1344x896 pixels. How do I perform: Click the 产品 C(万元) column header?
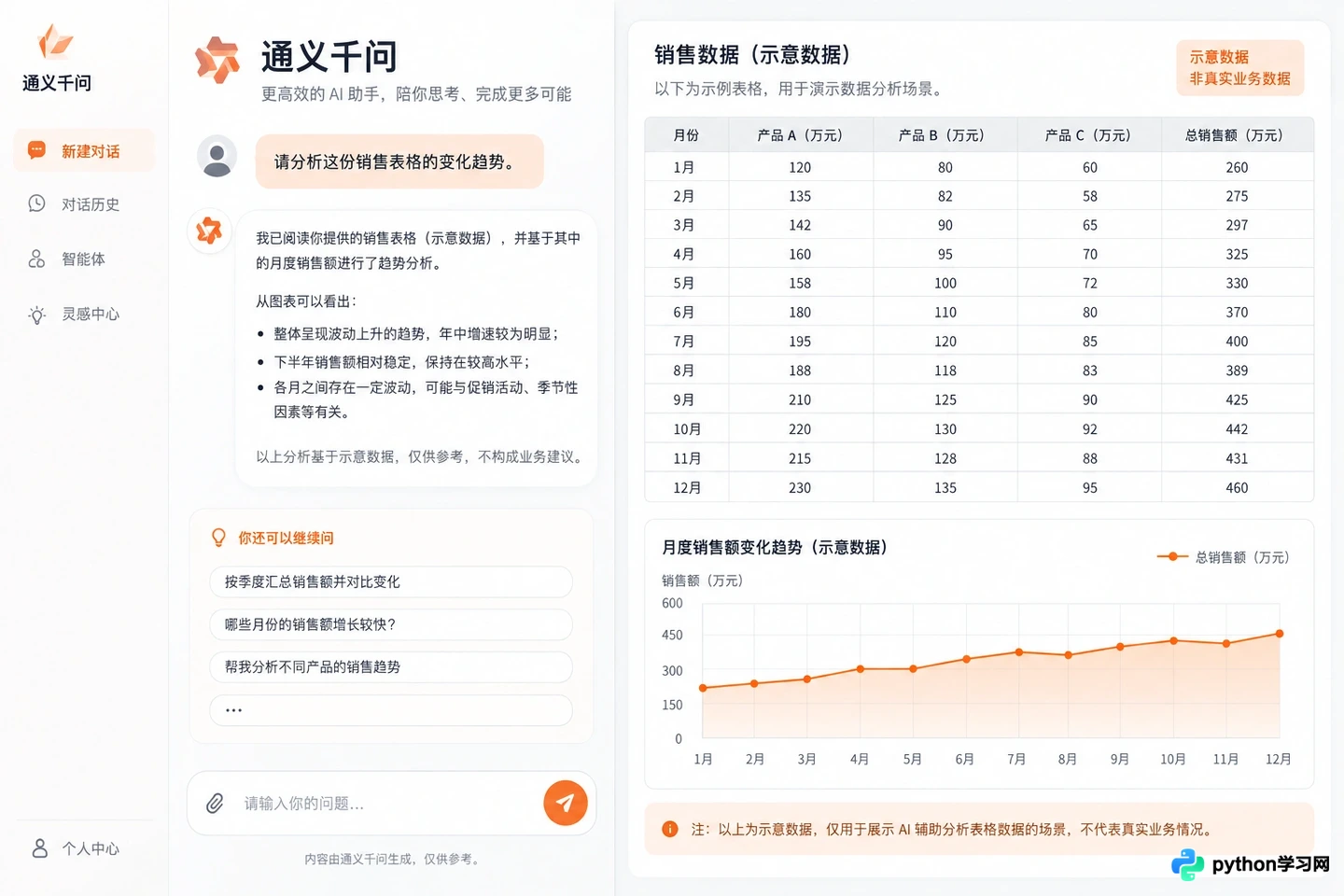(x=1088, y=135)
